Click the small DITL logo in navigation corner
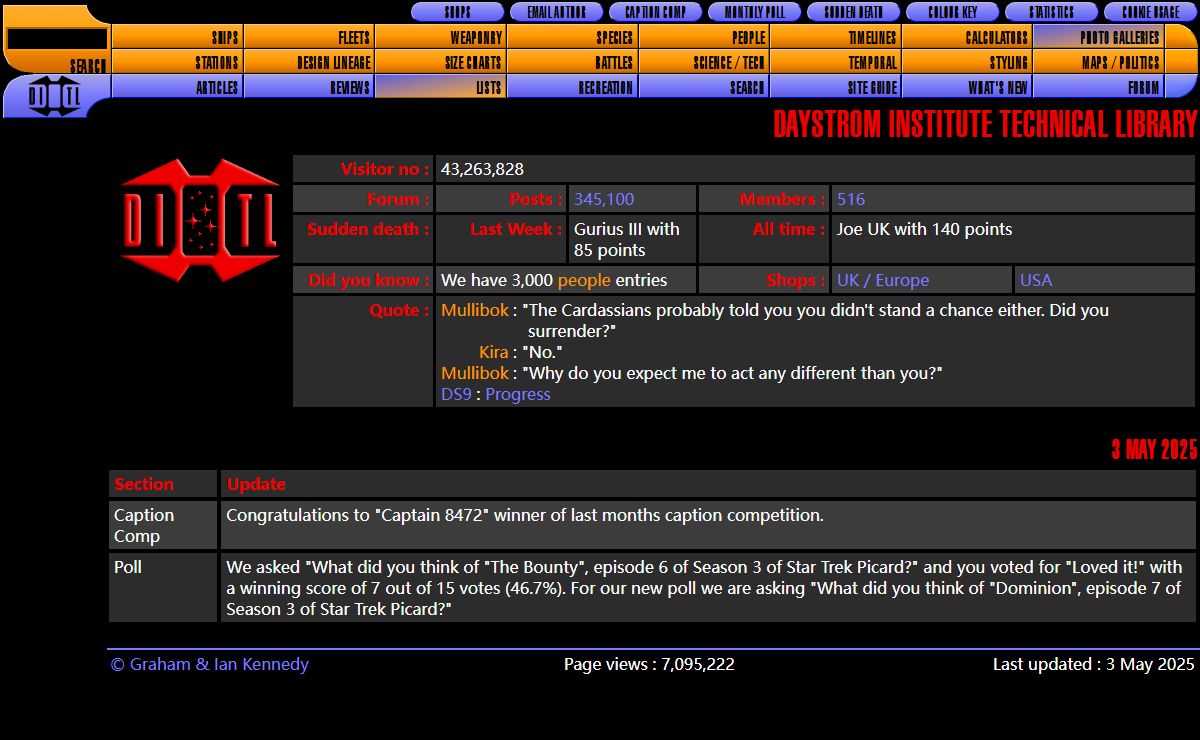The width and height of the screenshot is (1200, 740). [55, 98]
